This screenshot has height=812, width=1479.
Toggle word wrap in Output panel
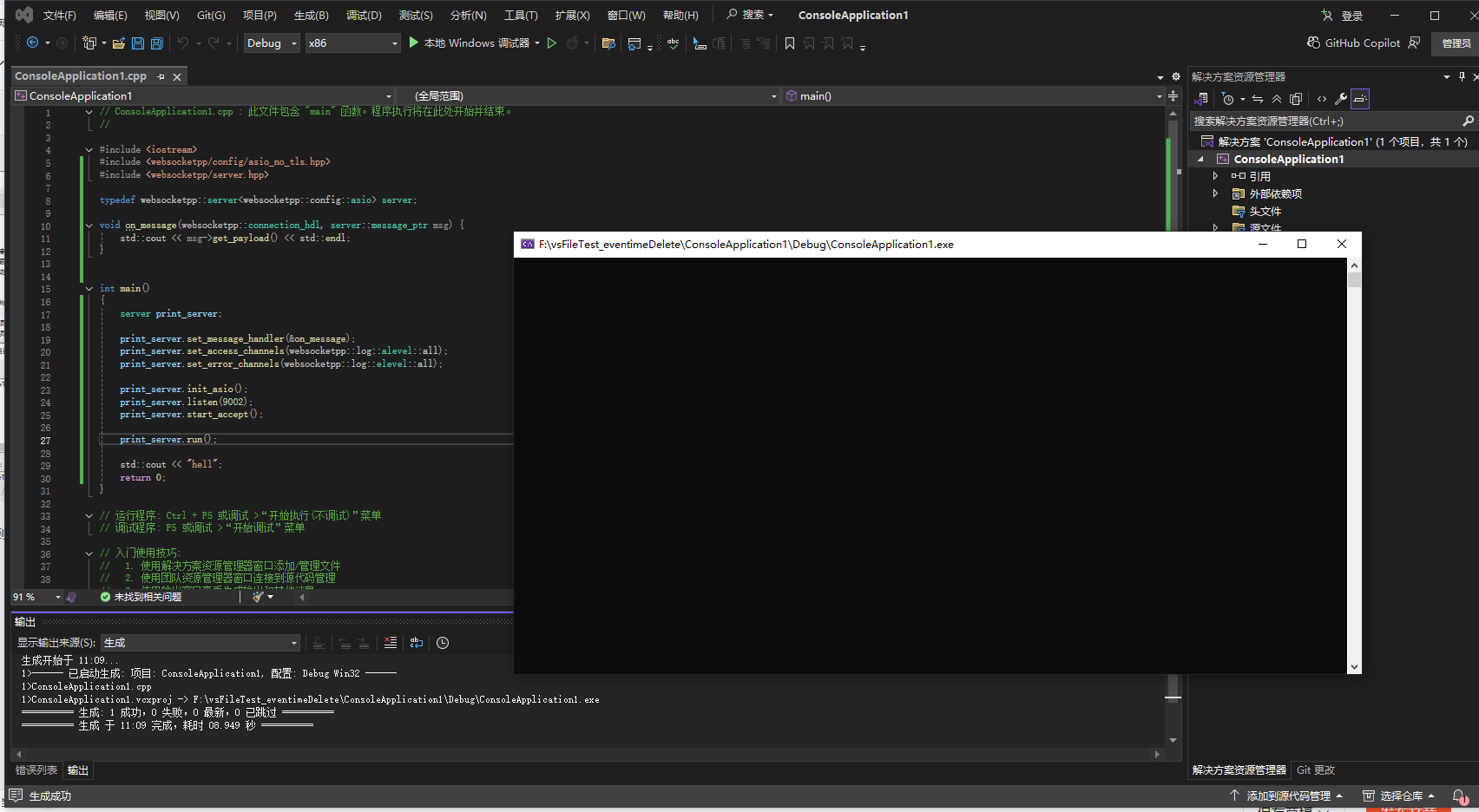pyautogui.click(x=417, y=643)
